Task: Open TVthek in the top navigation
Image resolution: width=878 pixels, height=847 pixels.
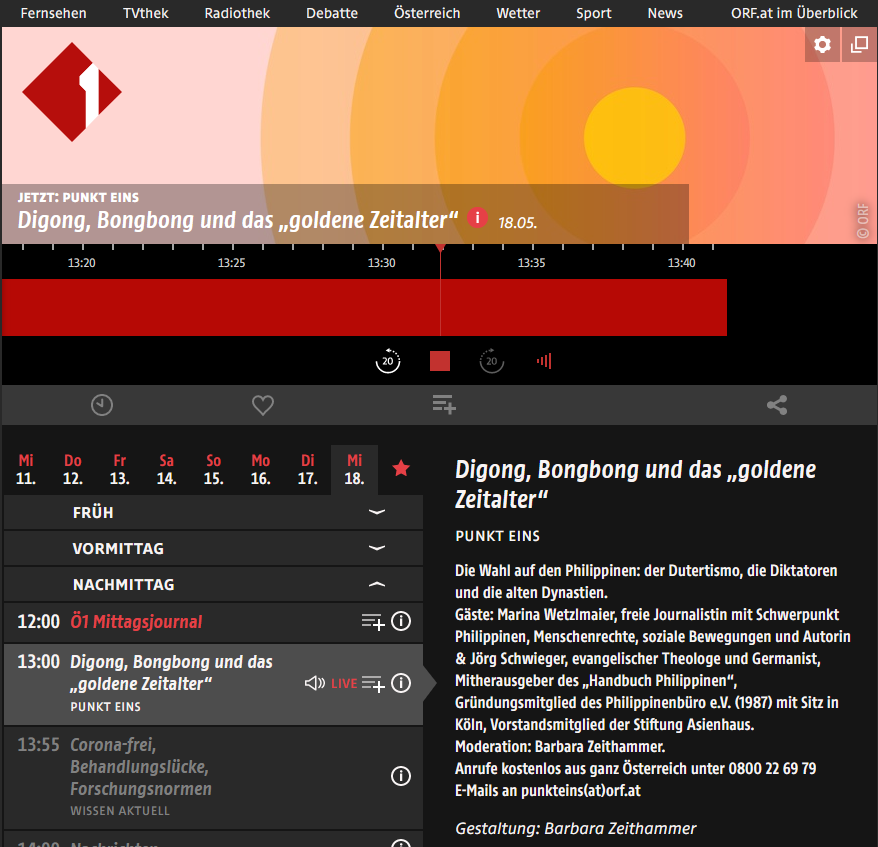Action: 146,13
